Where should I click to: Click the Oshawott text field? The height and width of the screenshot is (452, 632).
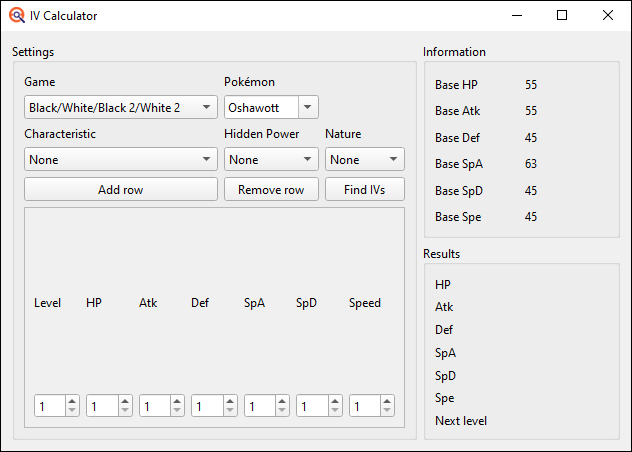(x=261, y=107)
